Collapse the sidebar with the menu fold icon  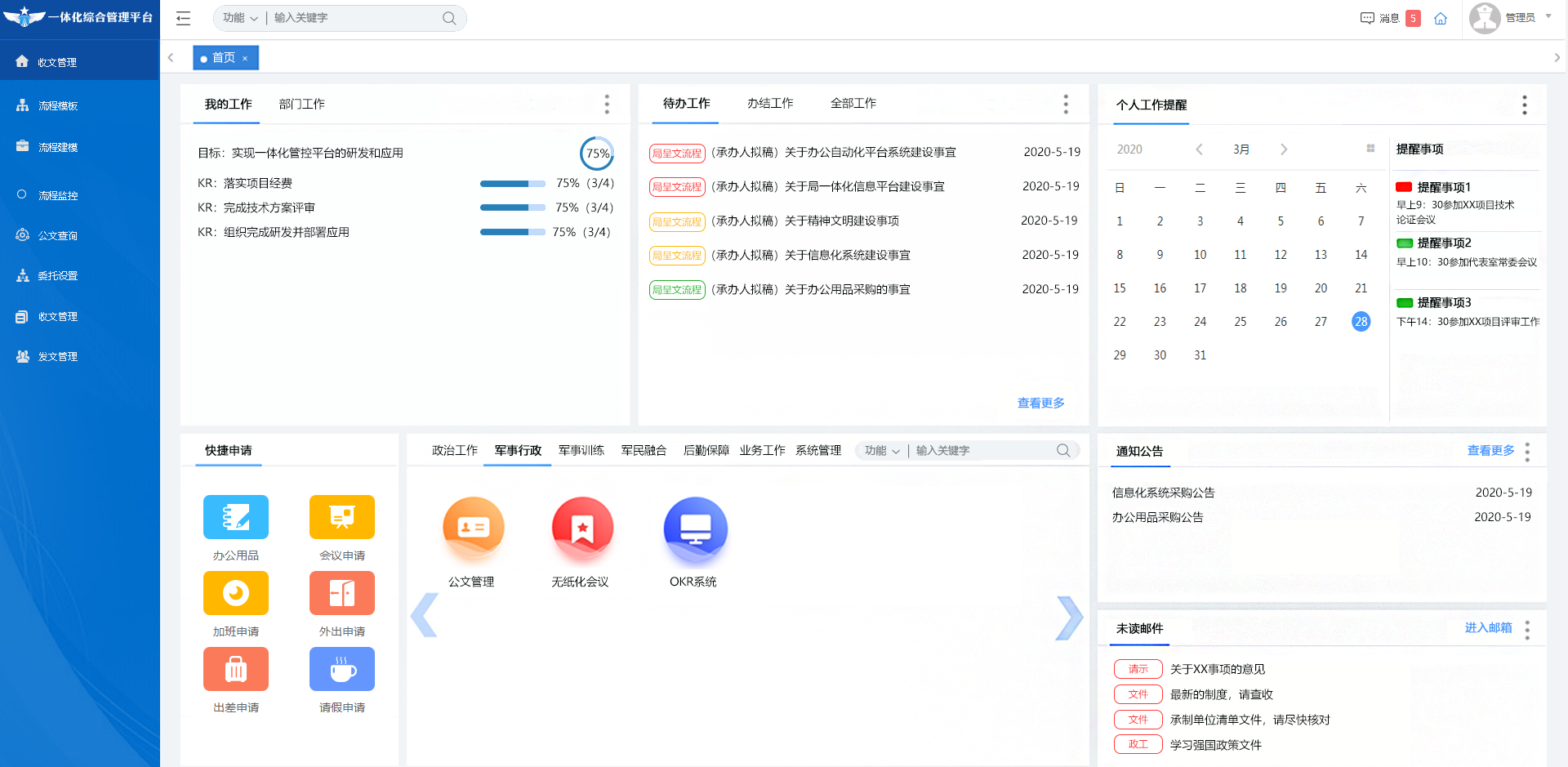183,18
